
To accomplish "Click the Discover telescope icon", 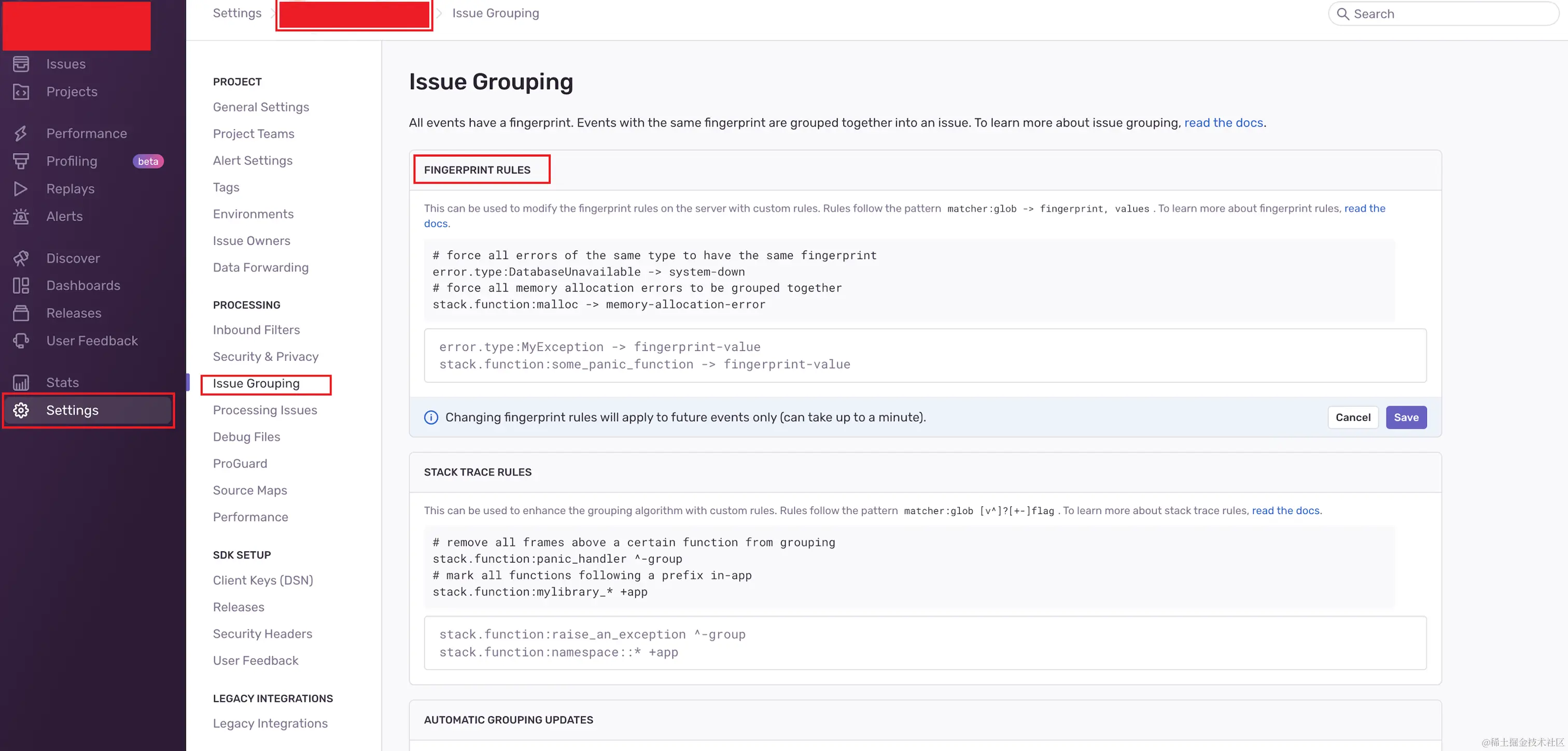I will point(21,258).
